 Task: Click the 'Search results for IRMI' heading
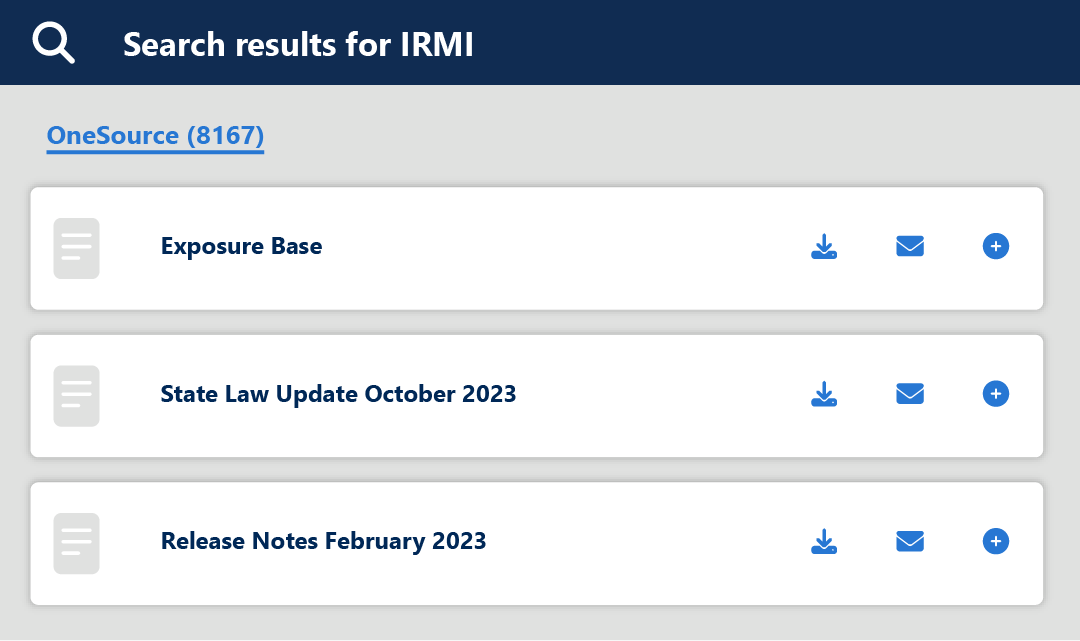coord(298,44)
